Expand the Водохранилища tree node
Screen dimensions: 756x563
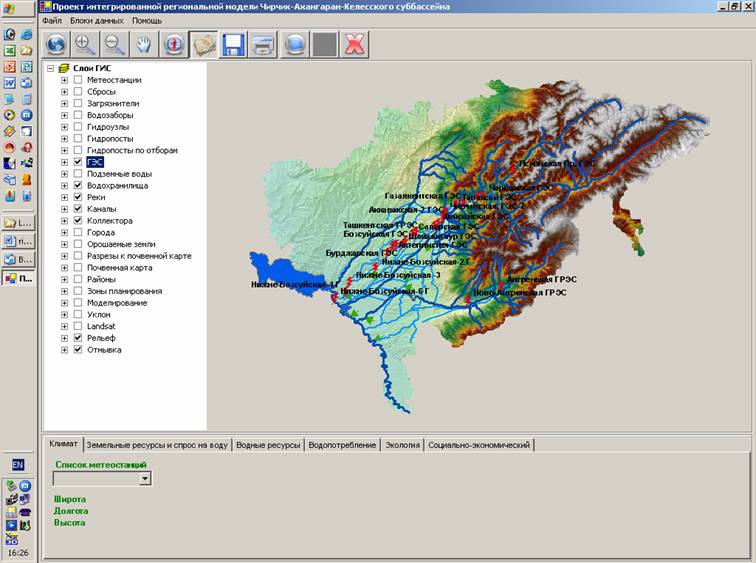65,186
